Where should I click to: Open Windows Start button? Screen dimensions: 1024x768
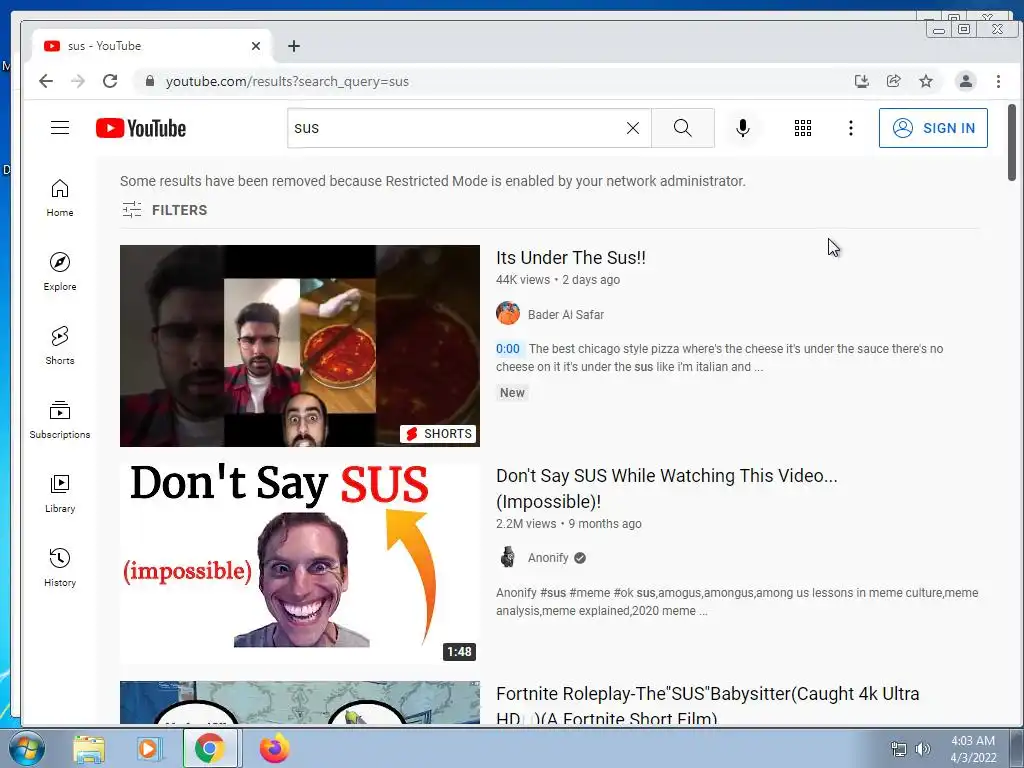point(27,748)
